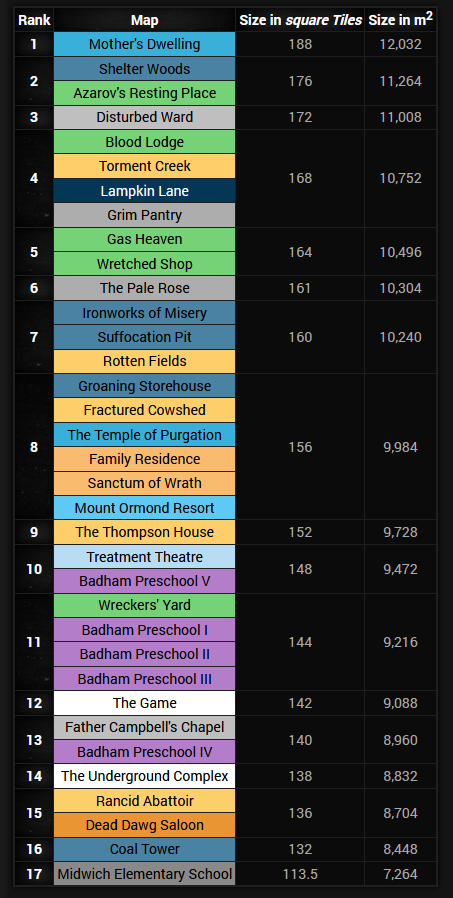Click the Midwich Elementary School entry
The width and height of the screenshot is (453, 898).
(144, 874)
